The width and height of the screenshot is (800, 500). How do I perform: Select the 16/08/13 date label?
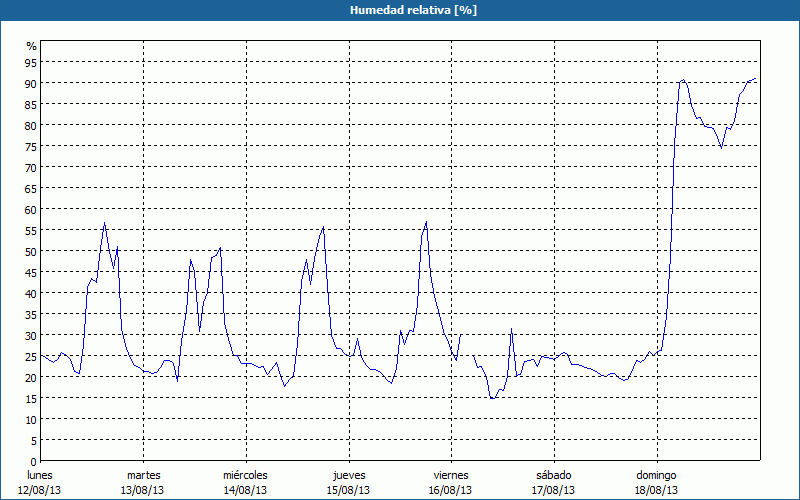pos(451,490)
